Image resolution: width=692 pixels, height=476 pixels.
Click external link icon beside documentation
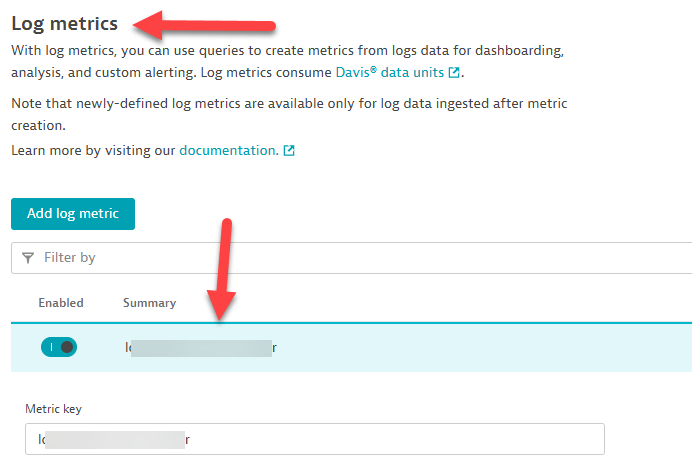coord(290,151)
